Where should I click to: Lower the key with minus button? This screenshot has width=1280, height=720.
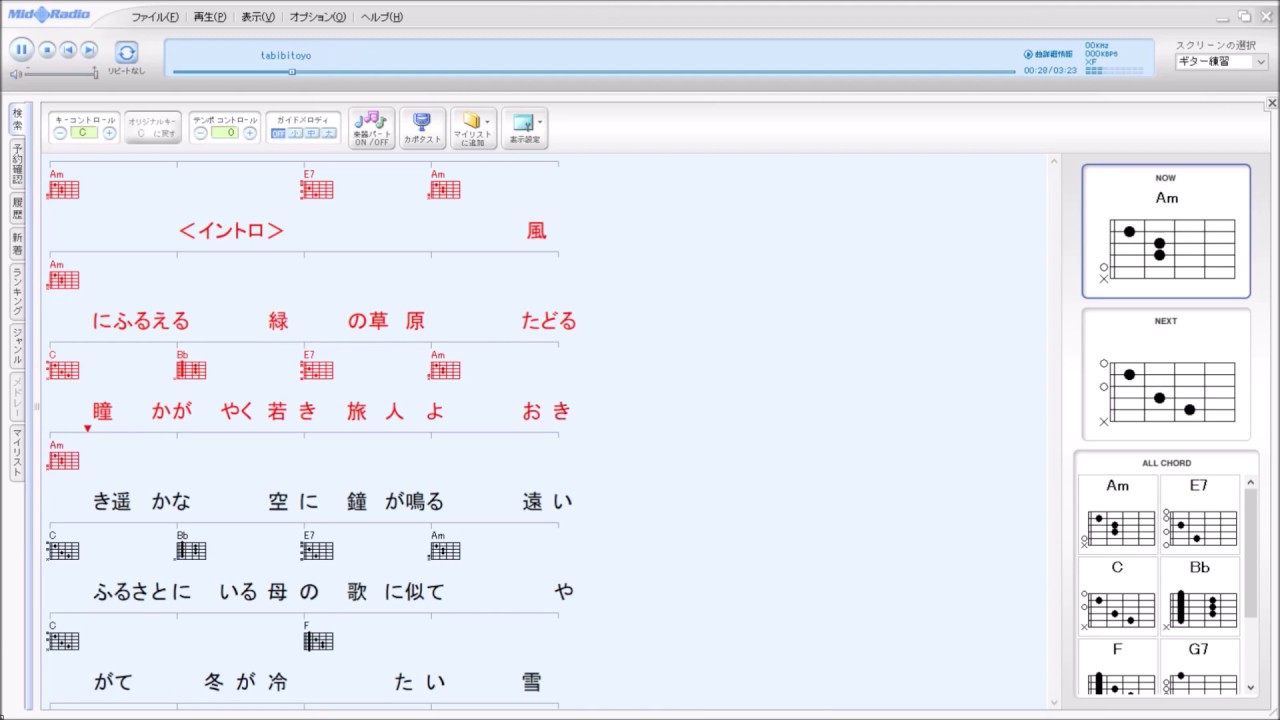pos(60,133)
